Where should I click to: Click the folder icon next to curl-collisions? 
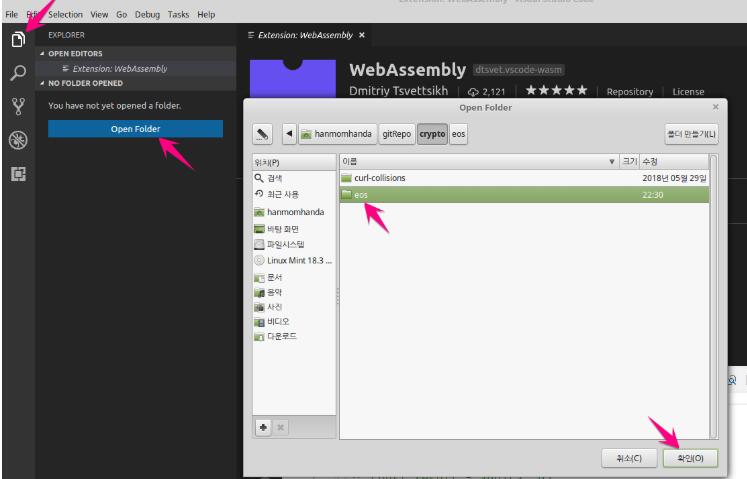[346, 178]
